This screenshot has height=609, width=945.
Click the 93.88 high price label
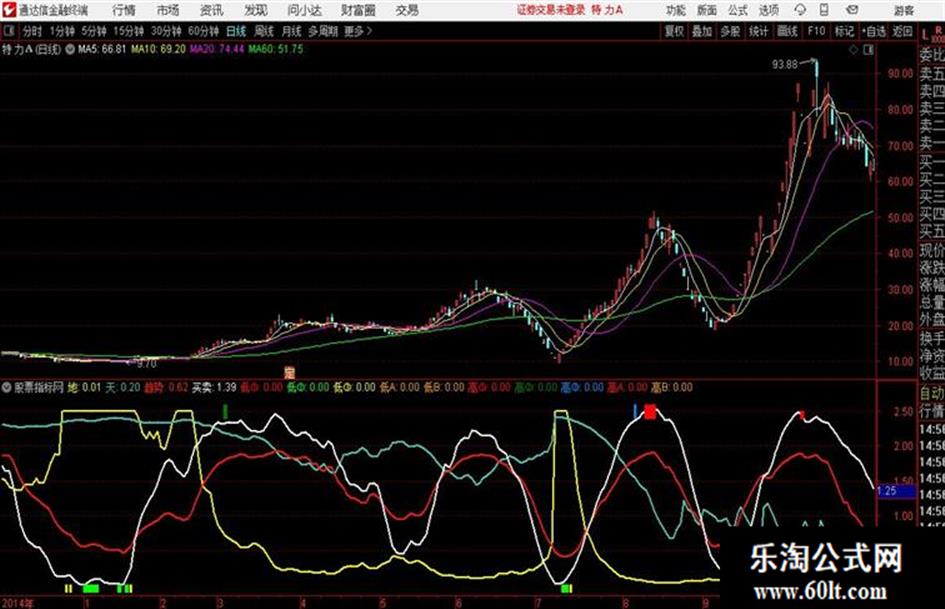(785, 65)
